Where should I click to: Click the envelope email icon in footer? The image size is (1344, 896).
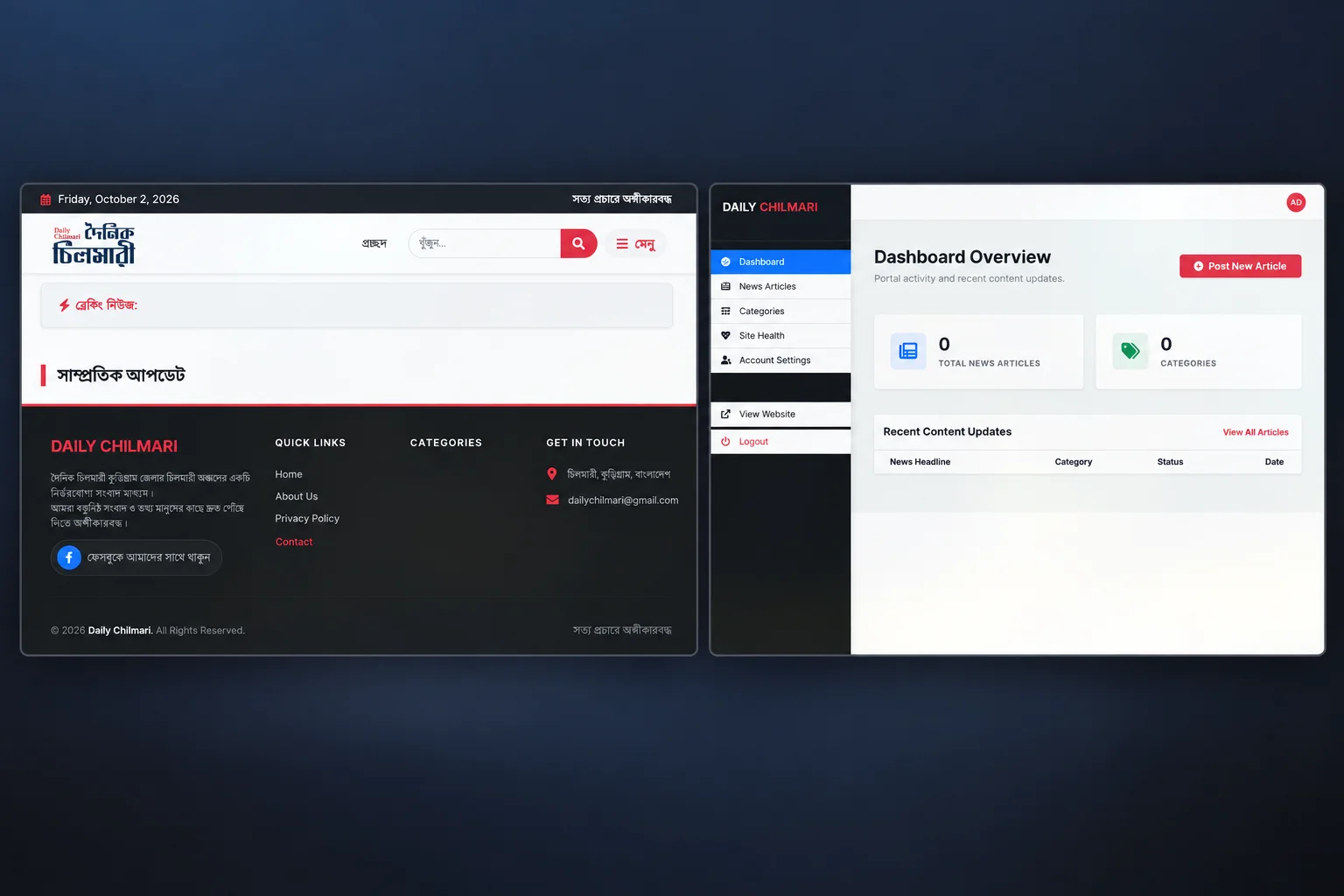pyautogui.click(x=552, y=500)
